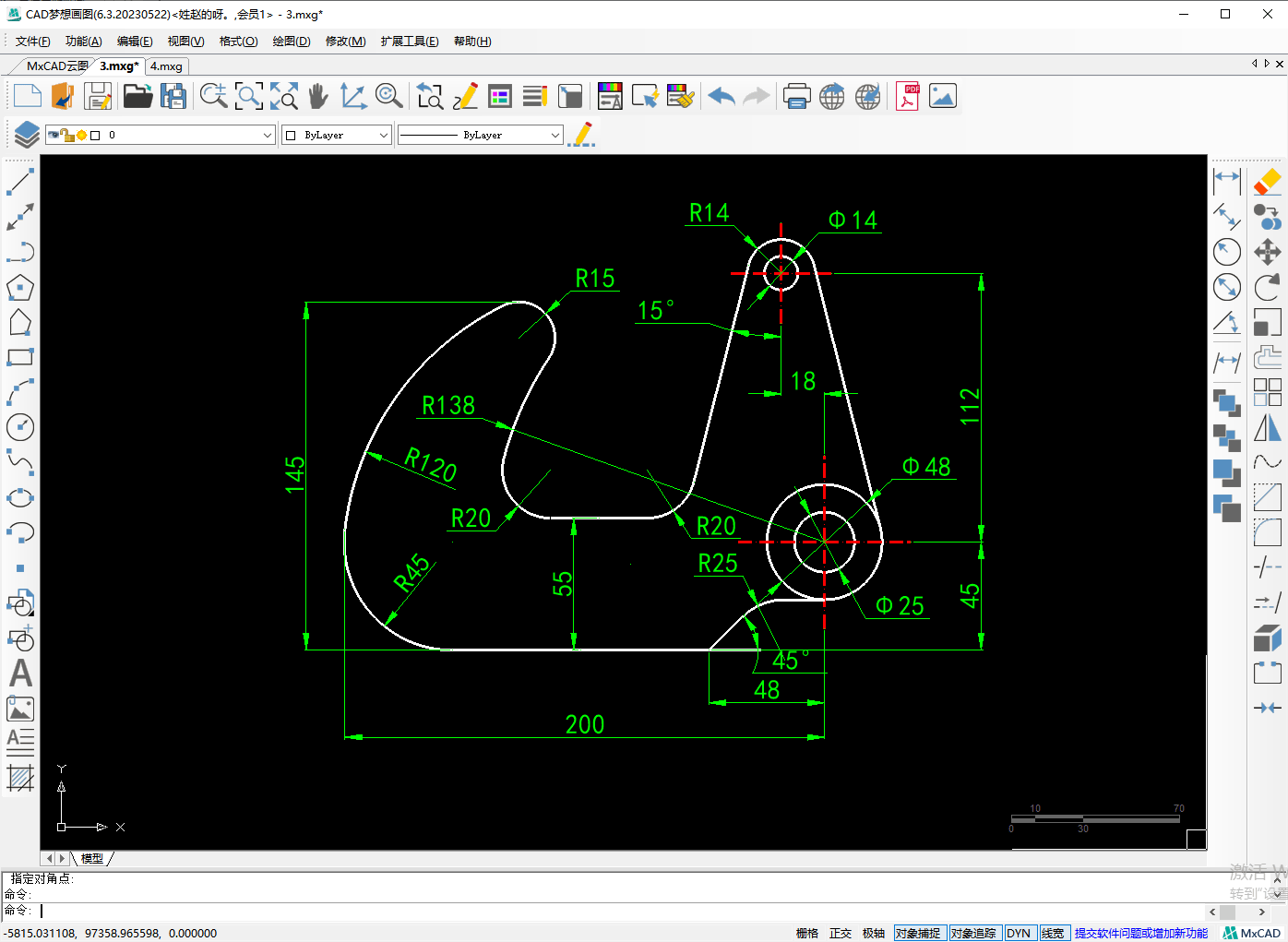Toggle DYN dynamic input
The width and height of the screenshot is (1288, 942).
pyautogui.click(x=1020, y=933)
